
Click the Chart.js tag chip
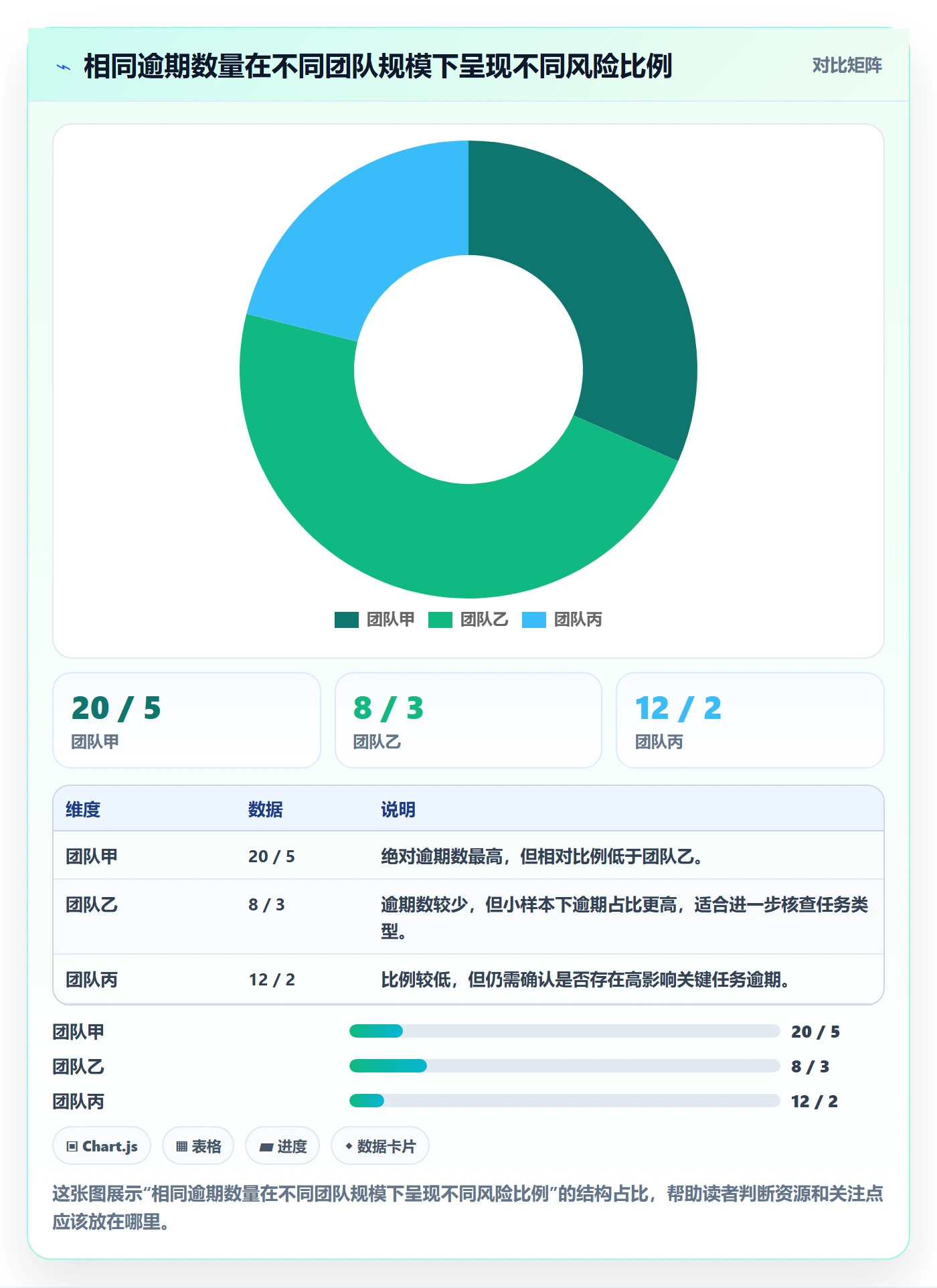[102, 1146]
